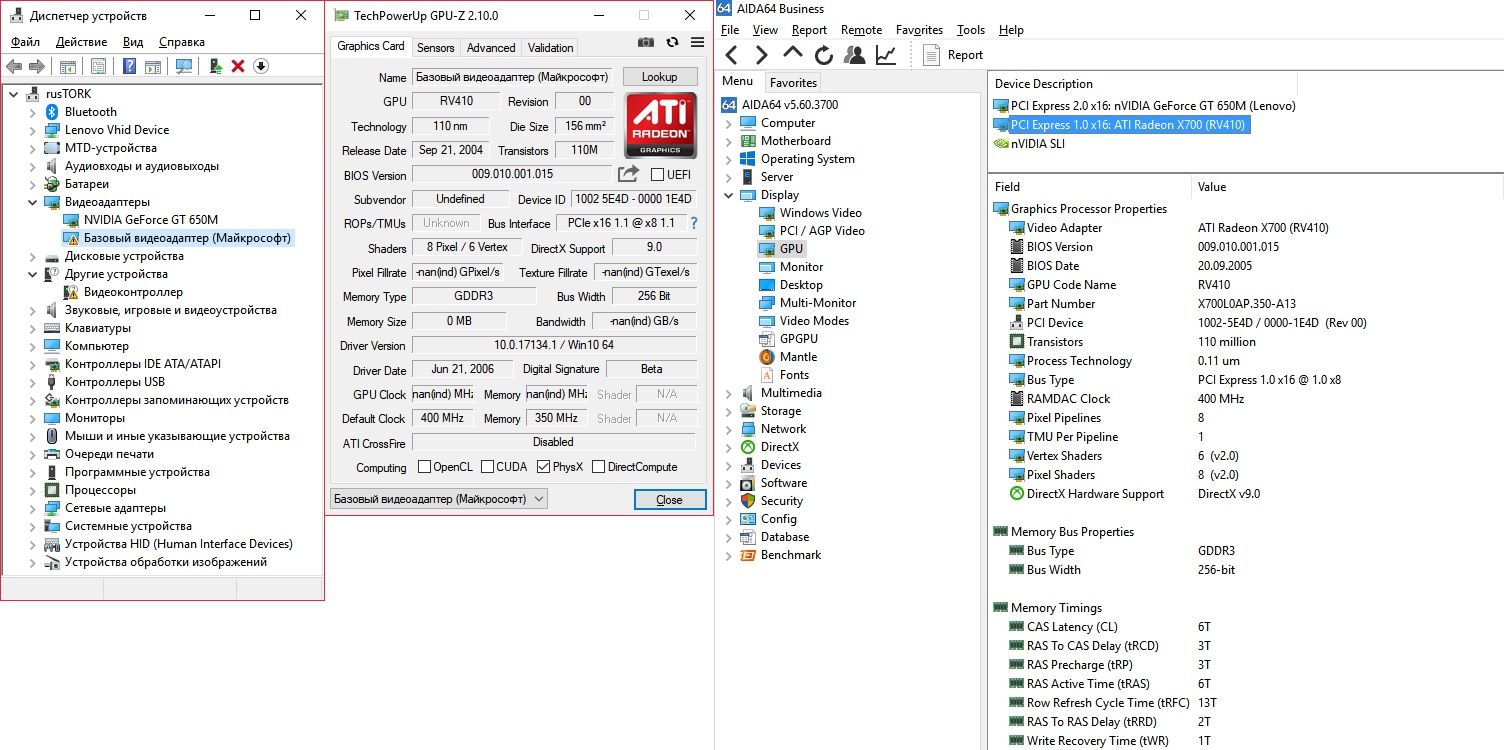Image resolution: width=1504 pixels, height=750 pixels.
Task: Click Device Manager back arrow icon
Action: (14, 66)
